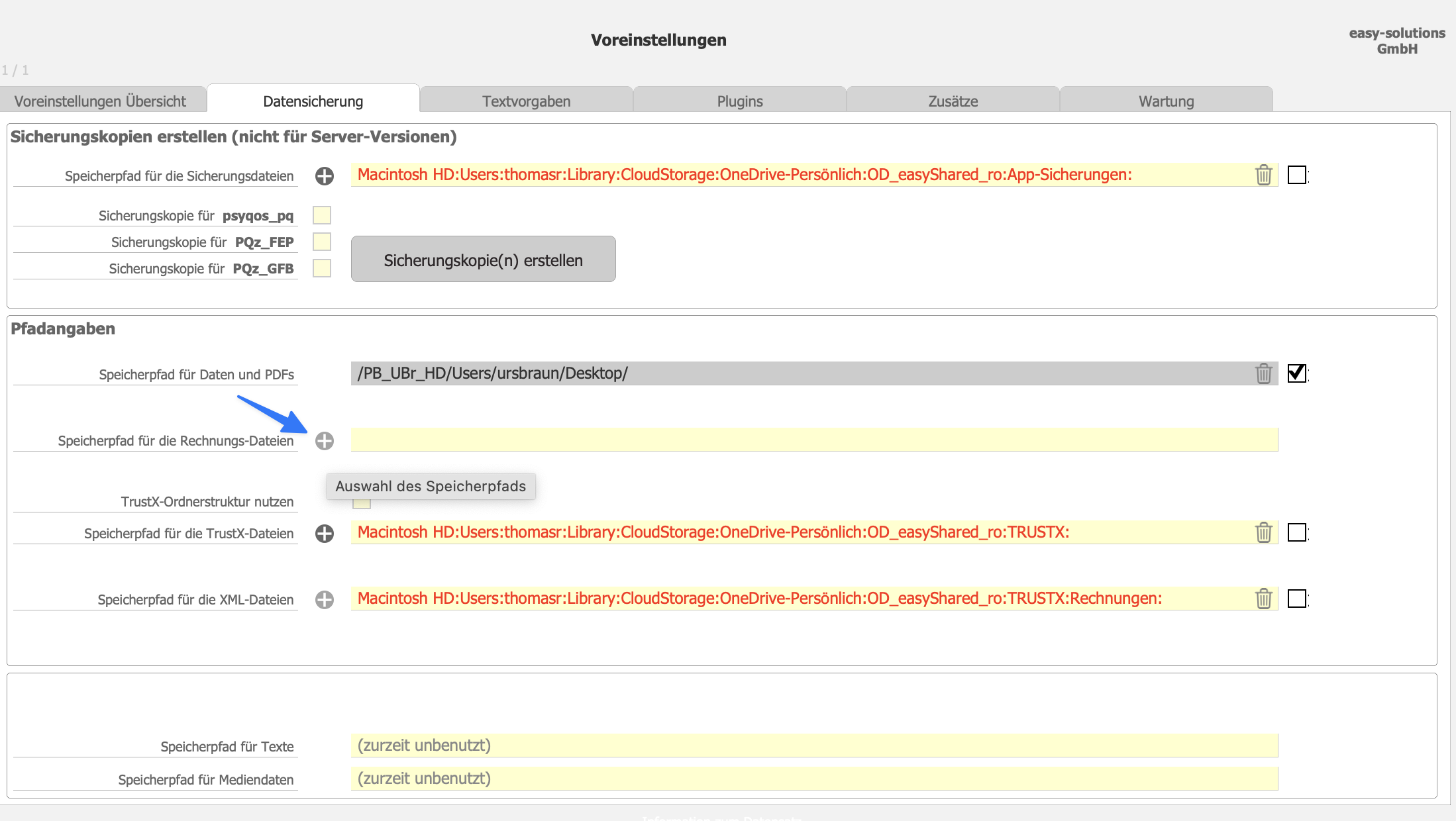Toggle checkbox beside App-Sicherungen path
This screenshot has width=1456, height=821.
pyautogui.click(x=1297, y=175)
